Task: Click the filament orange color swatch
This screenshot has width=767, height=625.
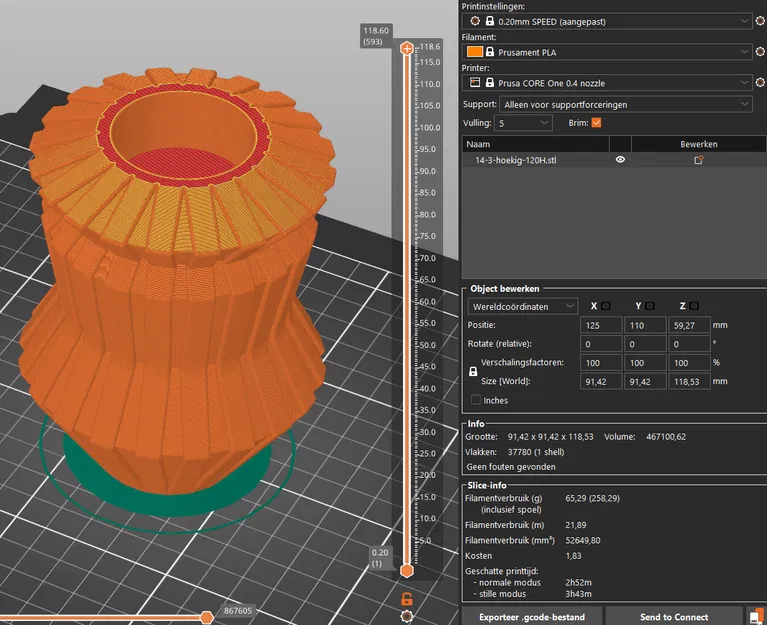Action: 475,52
